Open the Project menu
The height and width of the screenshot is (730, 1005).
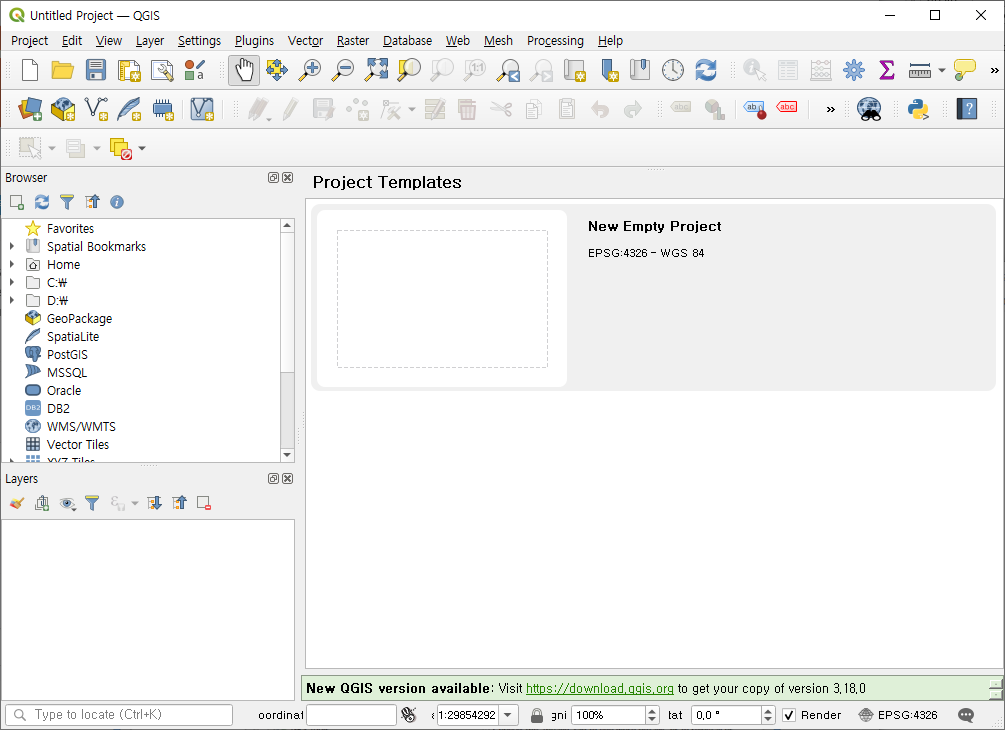[29, 40]
